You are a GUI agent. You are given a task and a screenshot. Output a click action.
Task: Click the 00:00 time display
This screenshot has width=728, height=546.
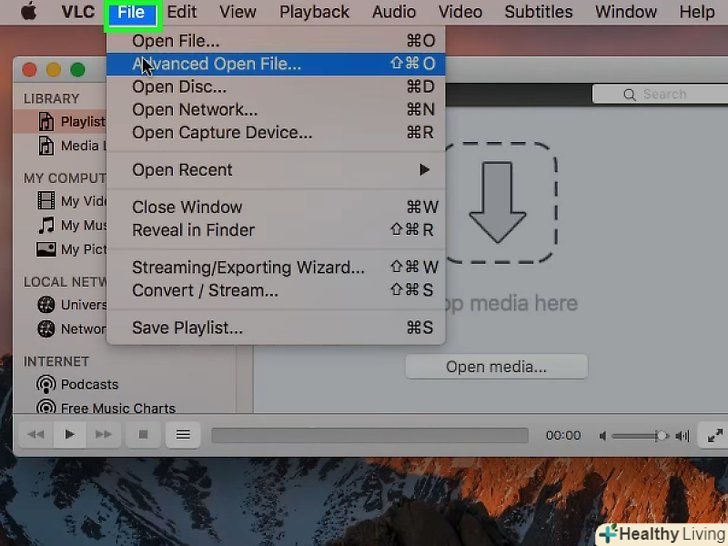click(563, 436)
